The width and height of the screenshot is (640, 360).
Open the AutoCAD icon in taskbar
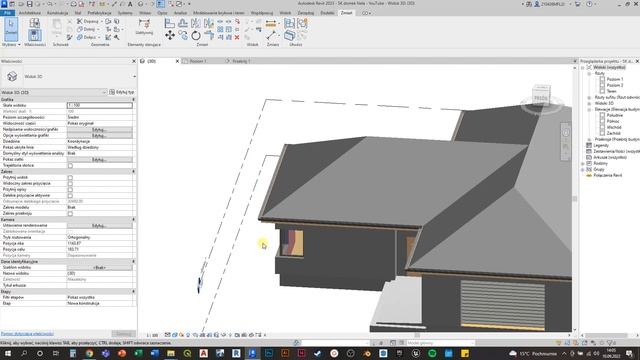[203, 353]
